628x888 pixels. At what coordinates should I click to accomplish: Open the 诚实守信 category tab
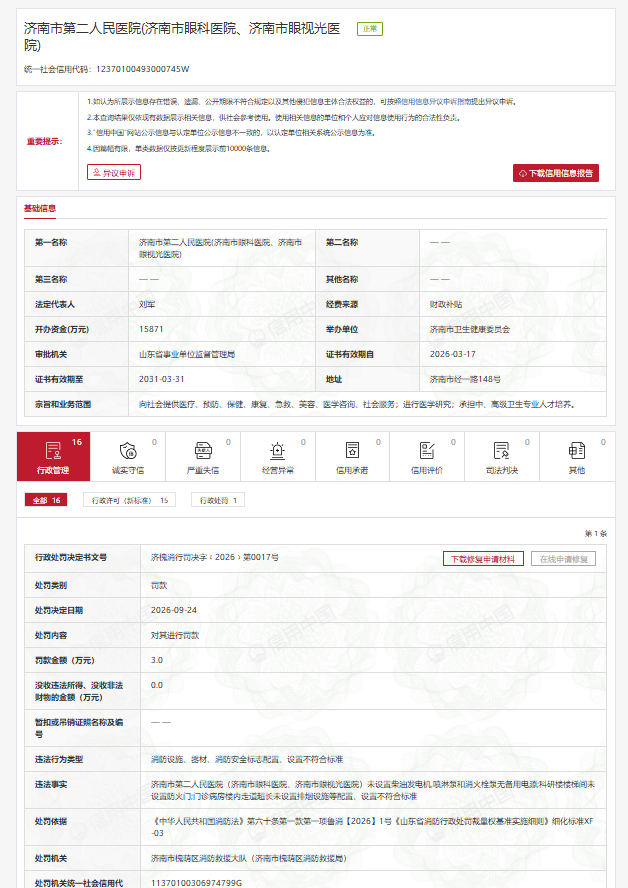click(128, 456)
